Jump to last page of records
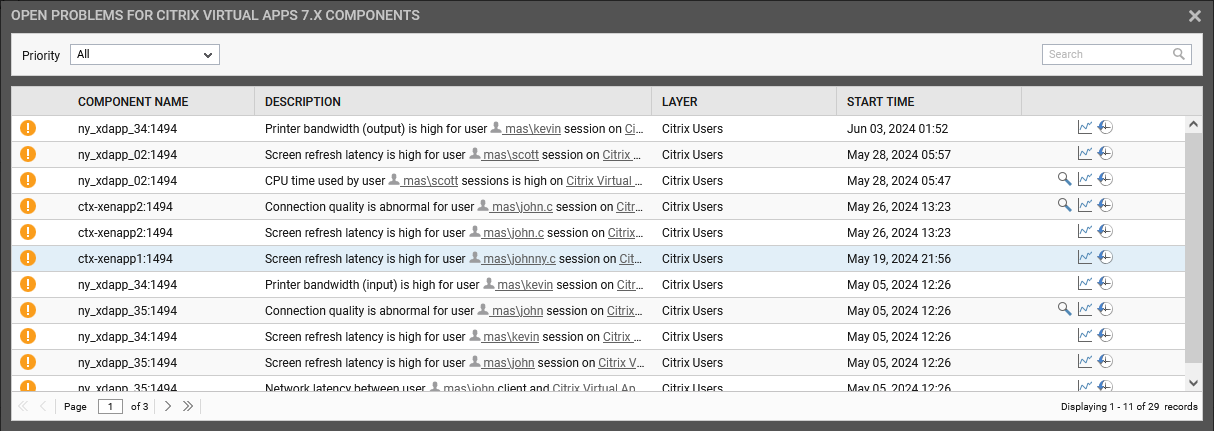Viewport: 1214px width, 431px height. pyautogui.click(x=187, y=406)
